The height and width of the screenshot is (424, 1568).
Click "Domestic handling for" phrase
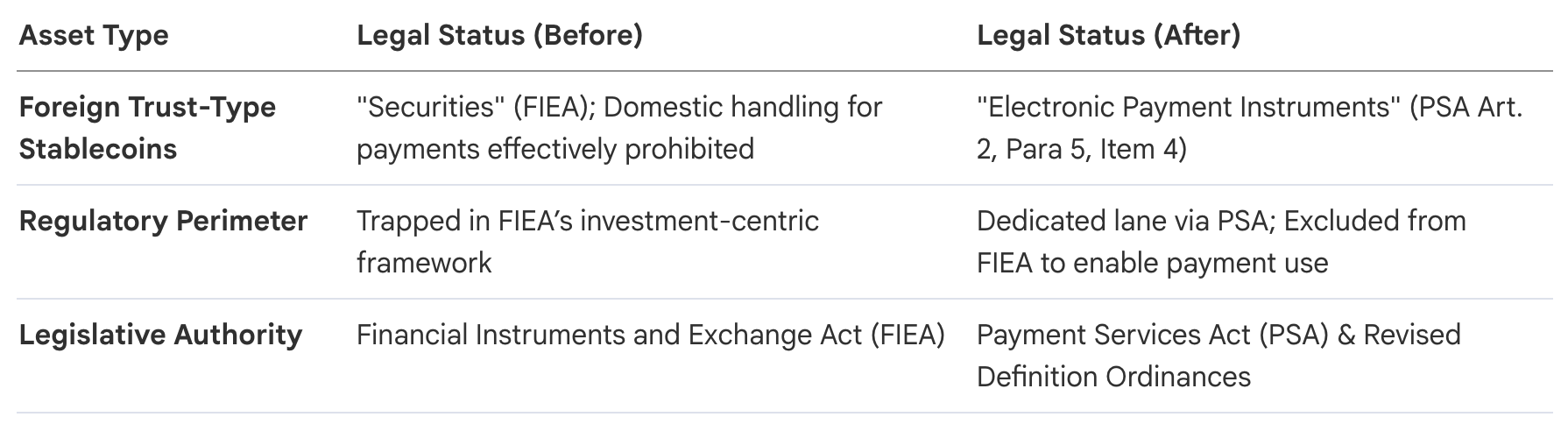point(743,107)
